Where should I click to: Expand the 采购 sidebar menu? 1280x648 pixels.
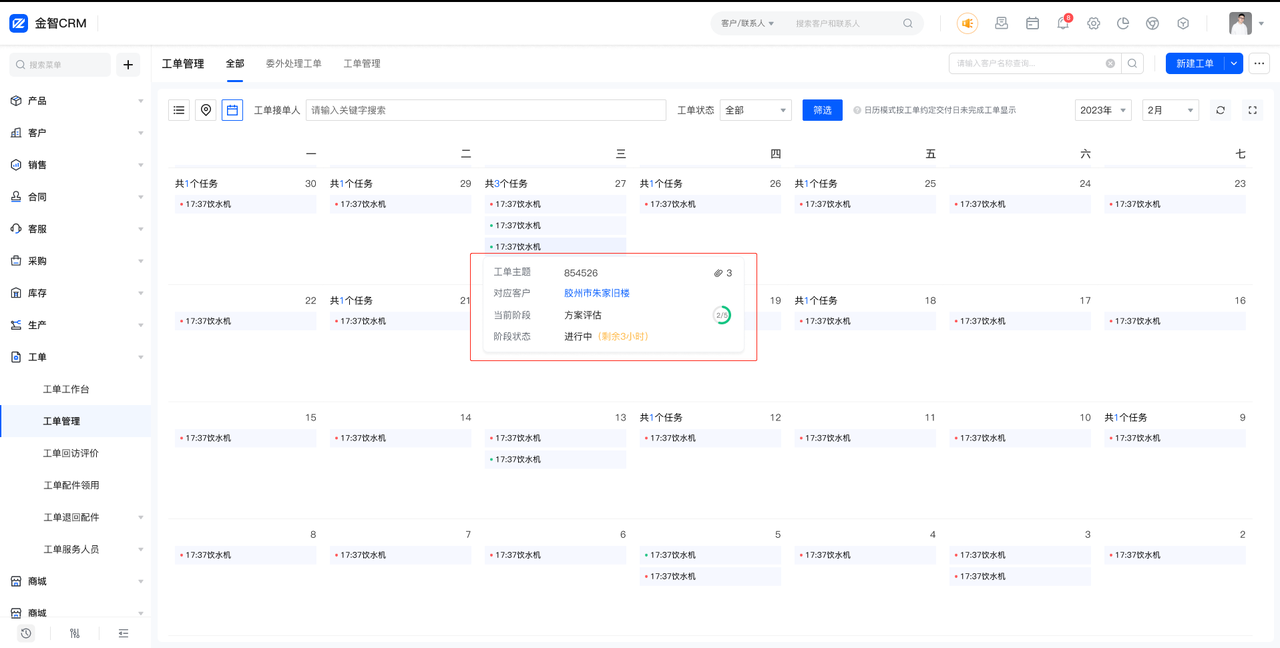141,261
